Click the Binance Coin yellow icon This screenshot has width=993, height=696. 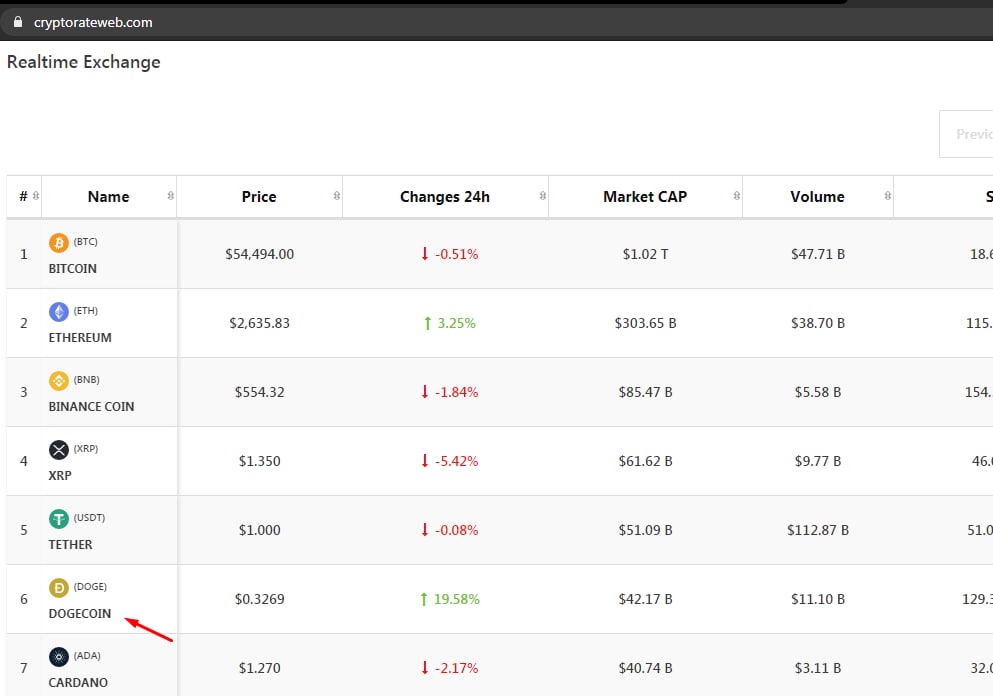(59, 381)
